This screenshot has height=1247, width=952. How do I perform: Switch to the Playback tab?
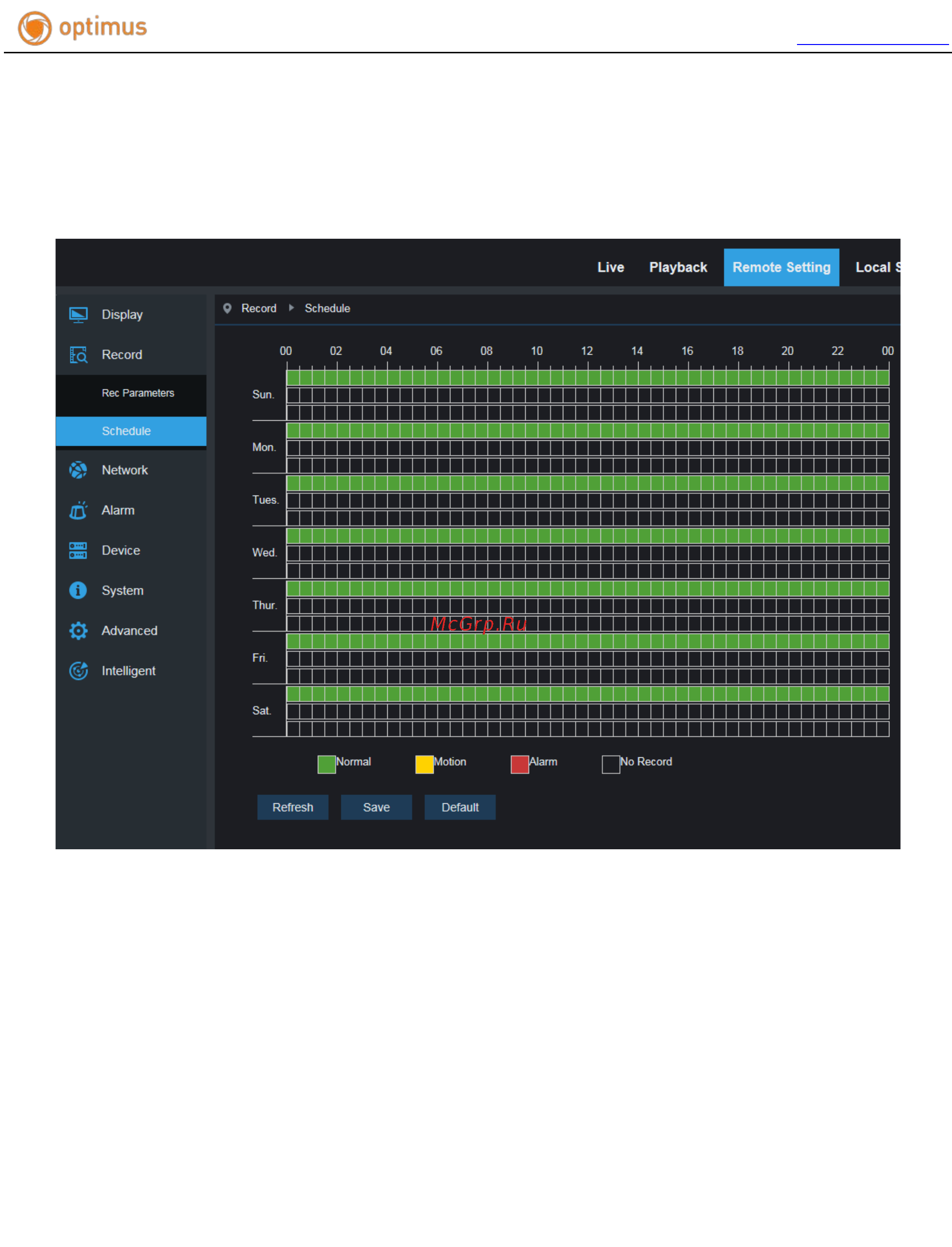click(x=678, y=268)
